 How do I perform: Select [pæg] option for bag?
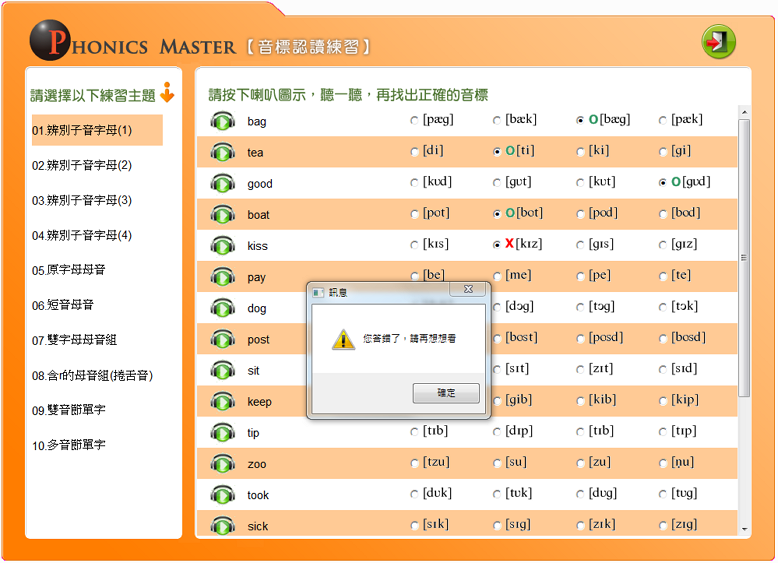point(414,120)
